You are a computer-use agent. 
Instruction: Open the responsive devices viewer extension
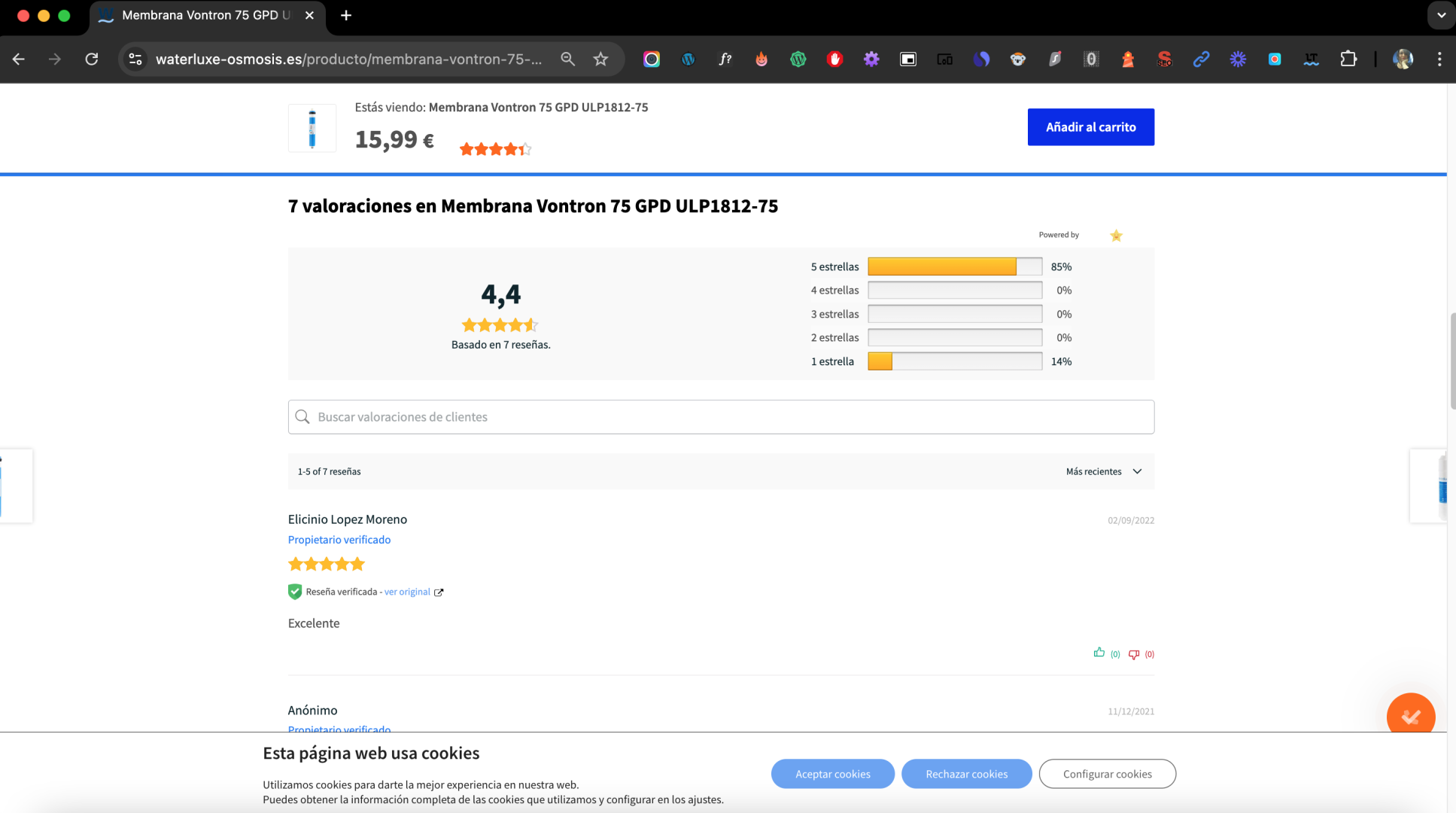coord(944,59)
